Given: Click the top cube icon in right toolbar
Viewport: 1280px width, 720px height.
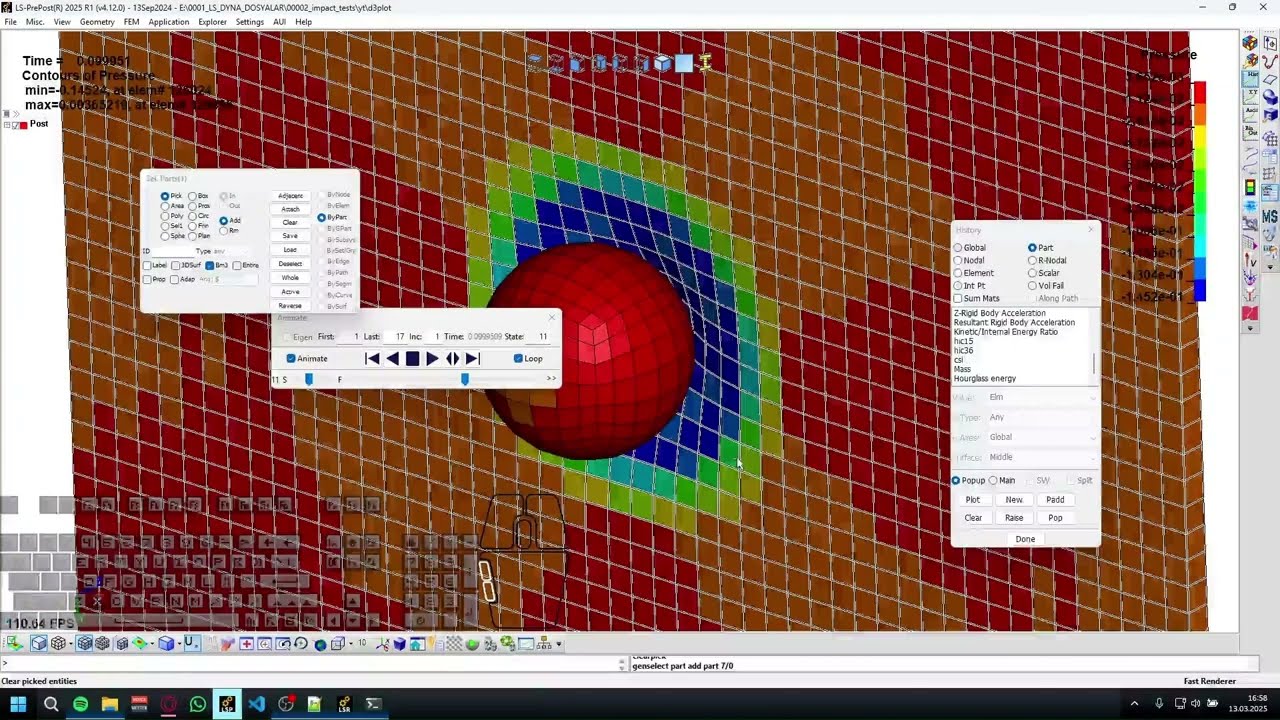Looking at the screenshot, I should [x=1250, y=43].
